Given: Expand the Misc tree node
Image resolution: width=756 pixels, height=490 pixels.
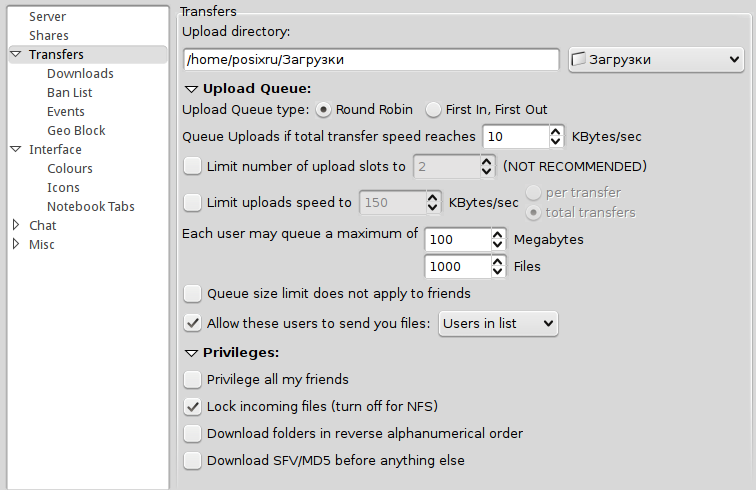Looking at the screenshot, I should [x=16, y=244].
